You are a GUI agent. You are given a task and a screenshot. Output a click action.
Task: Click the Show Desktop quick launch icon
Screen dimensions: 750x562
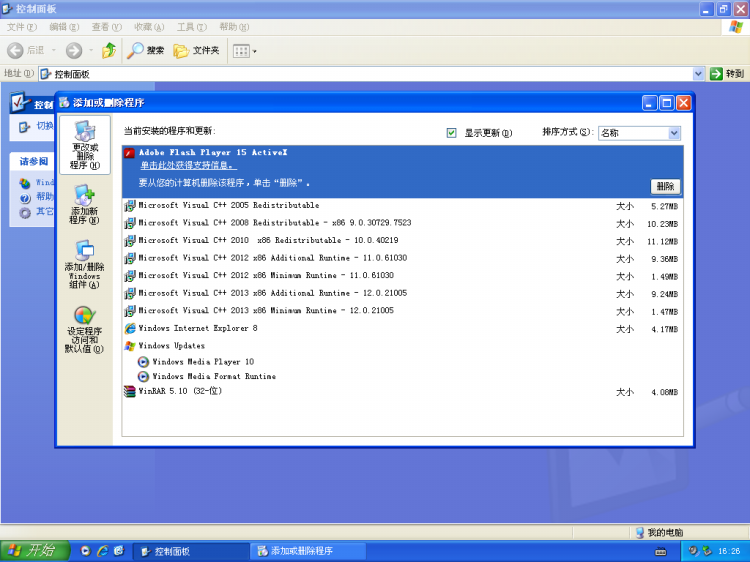(119, 551)
